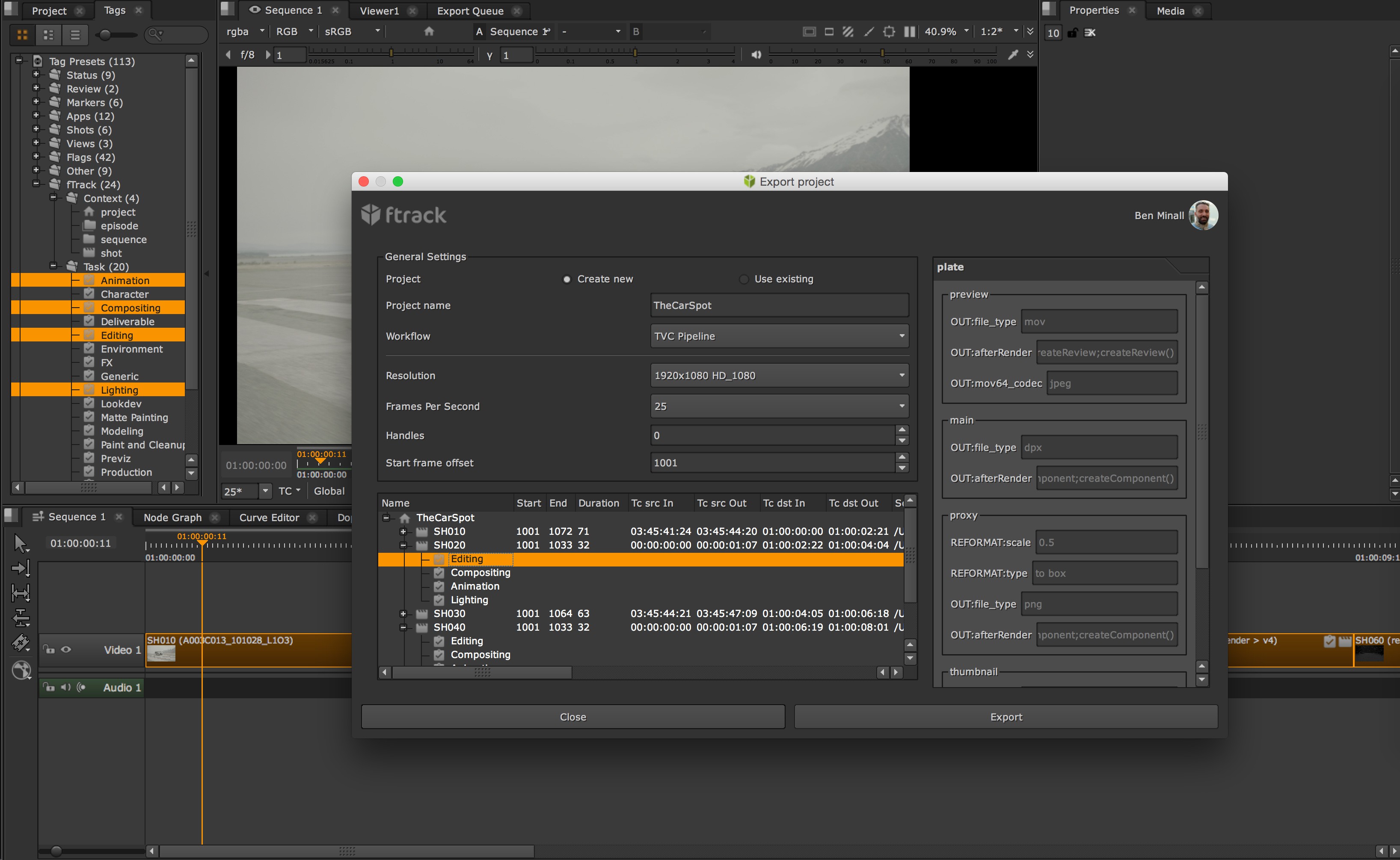Viewport: 1400px width, 860px height.
Task: Click the SH010 clip thumbnail in timeline
Action: click(161, 653)
